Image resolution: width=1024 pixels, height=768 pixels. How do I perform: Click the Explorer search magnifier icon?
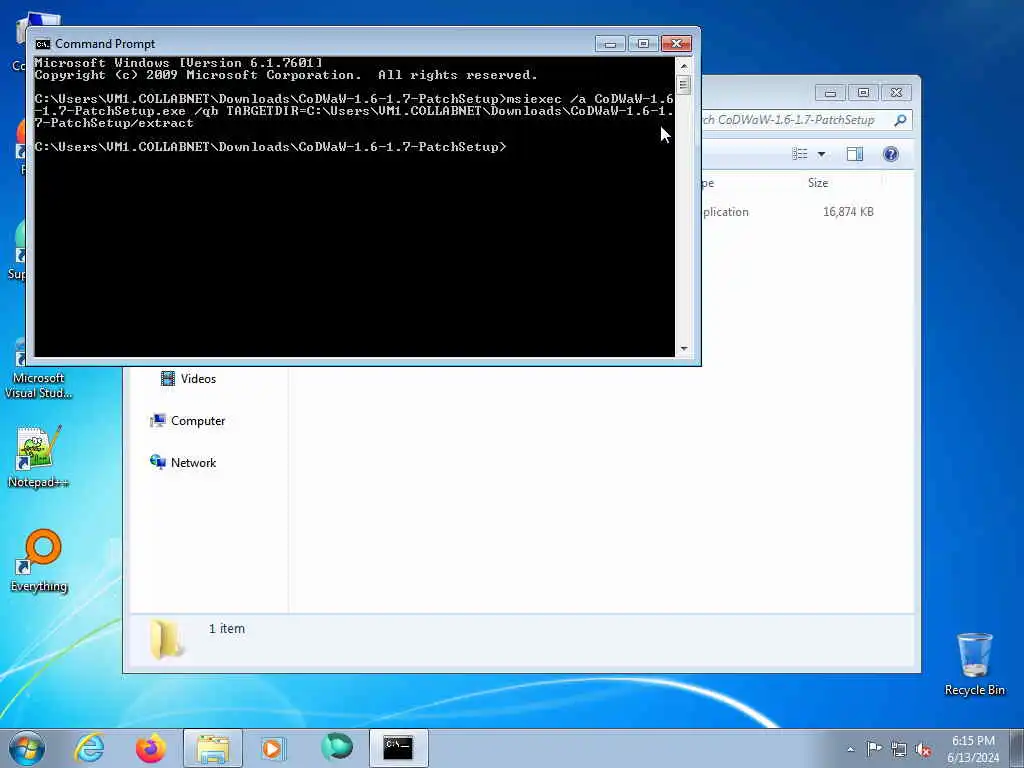coord(900,120)
